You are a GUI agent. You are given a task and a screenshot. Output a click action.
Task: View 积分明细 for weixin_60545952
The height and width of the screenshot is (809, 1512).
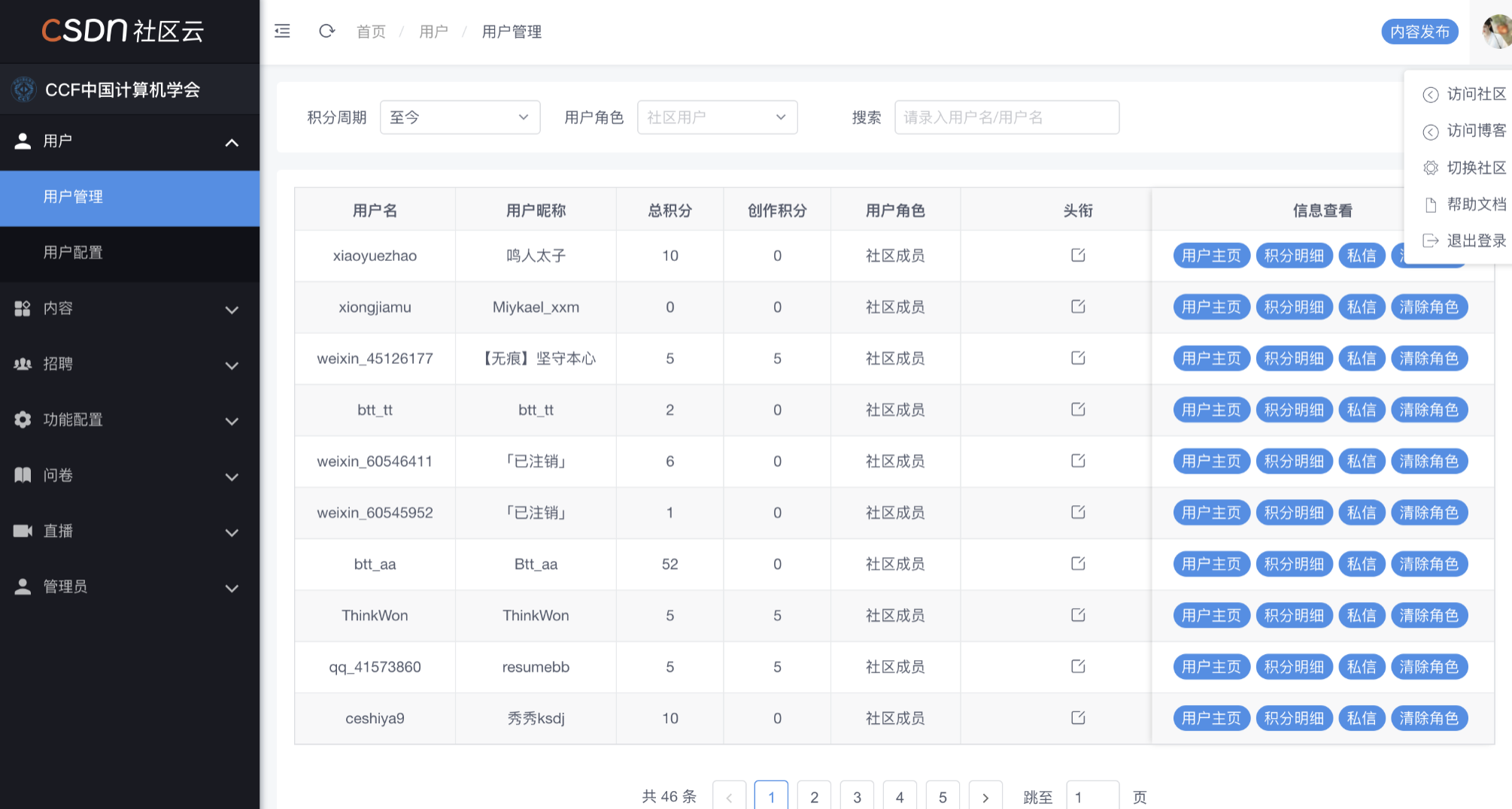[1294, 513]
